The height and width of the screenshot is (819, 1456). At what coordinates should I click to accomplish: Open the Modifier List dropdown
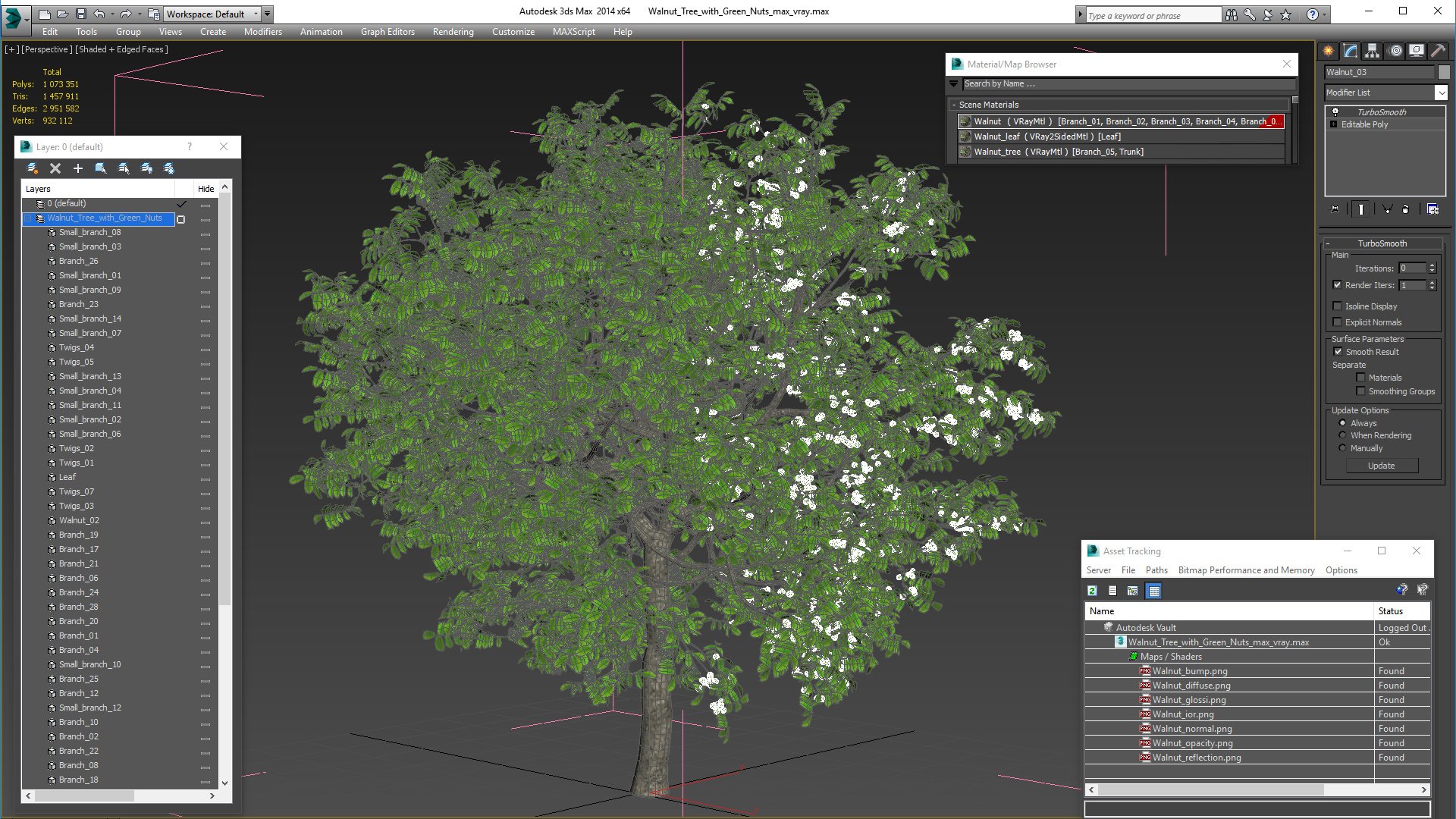[x=1441, y=93]
